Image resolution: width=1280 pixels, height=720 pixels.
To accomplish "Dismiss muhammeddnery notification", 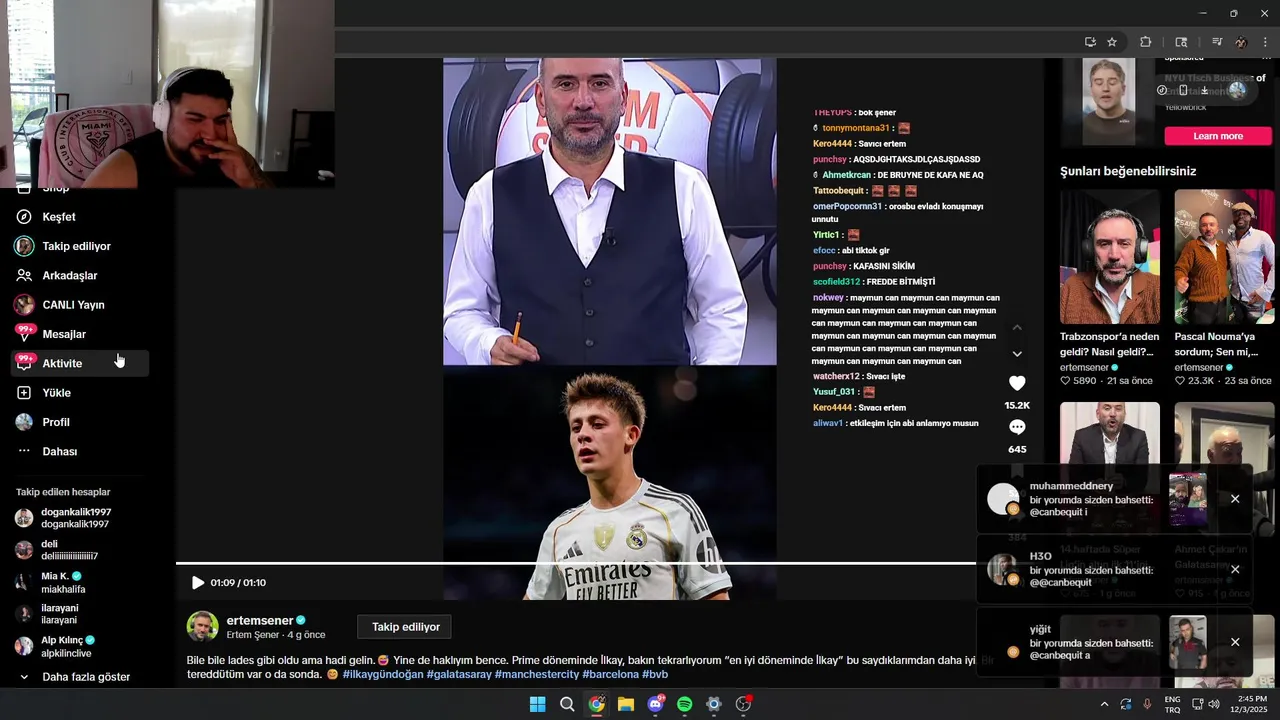I will click(x=1235, y=499).
